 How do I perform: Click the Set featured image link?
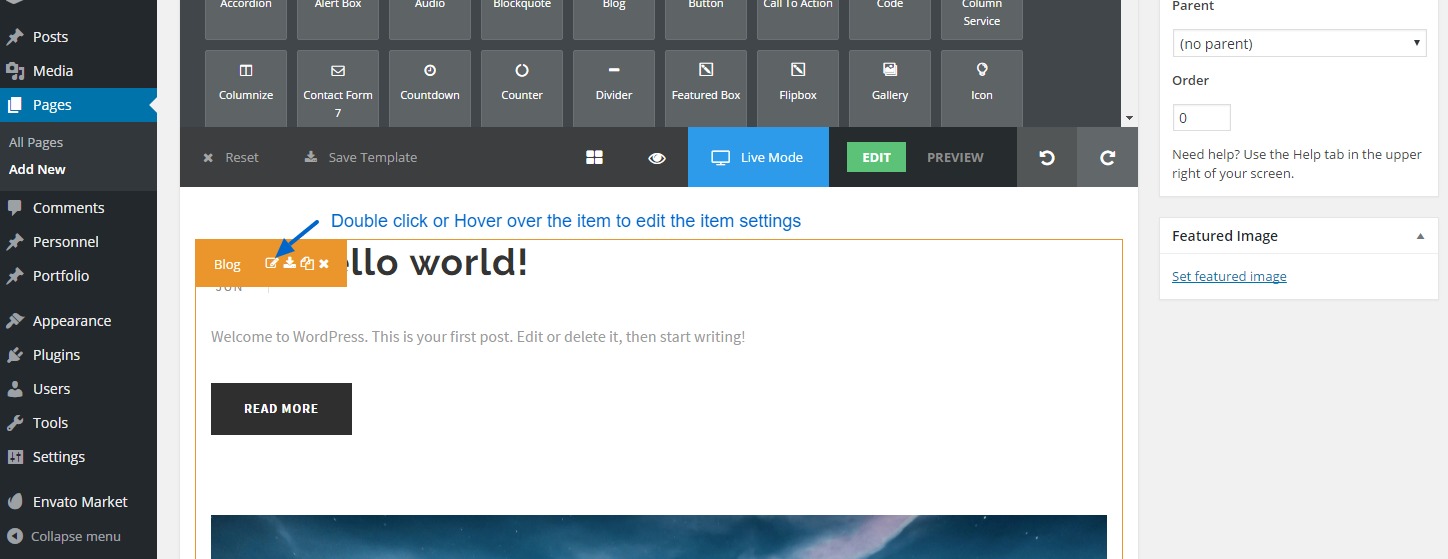[1229, 277]
